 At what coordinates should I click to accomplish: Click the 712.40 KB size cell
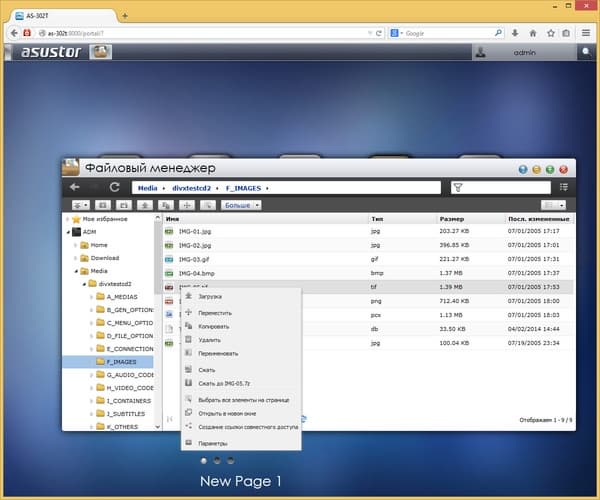(454, 301)
